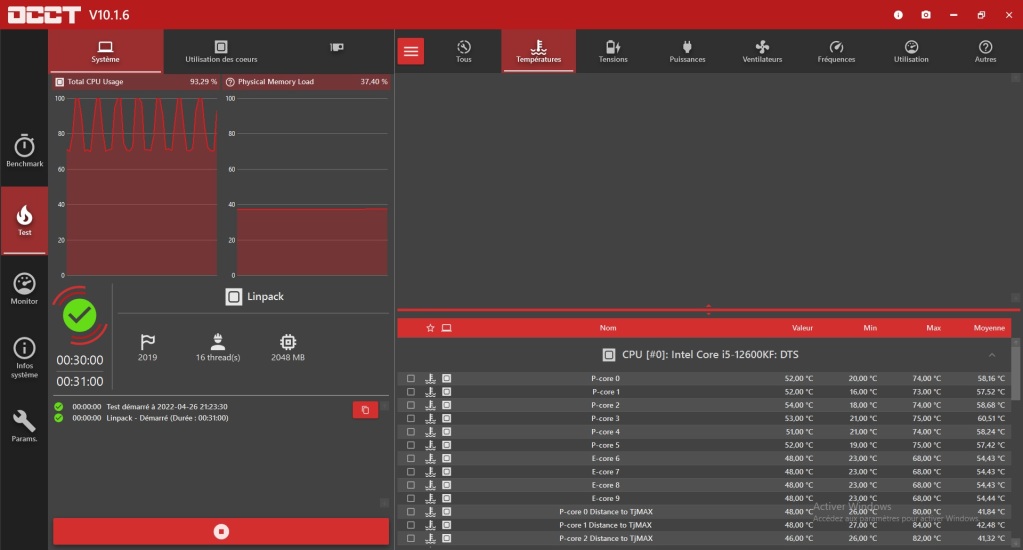Select the Autres sensor tab
This screenshot has width=1023, height=550.
tap(985, 52)
